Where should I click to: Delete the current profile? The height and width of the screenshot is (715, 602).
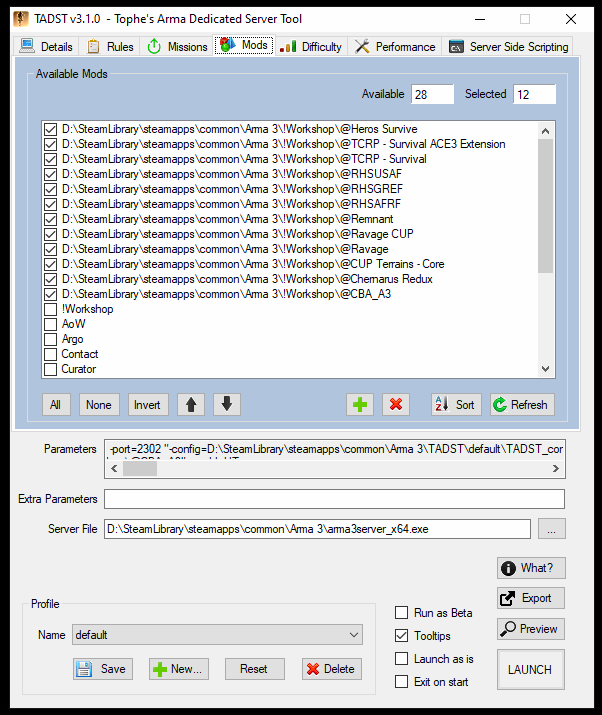point(332,669)
